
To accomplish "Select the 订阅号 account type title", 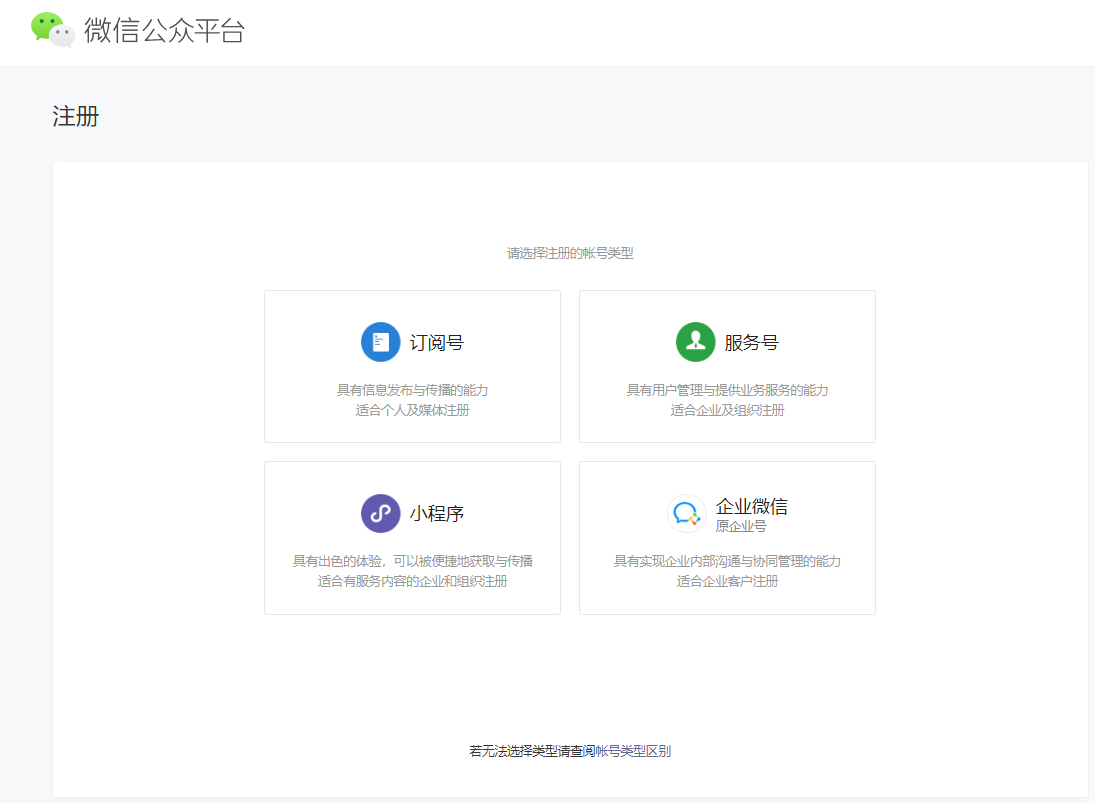I will pos(436,343).
